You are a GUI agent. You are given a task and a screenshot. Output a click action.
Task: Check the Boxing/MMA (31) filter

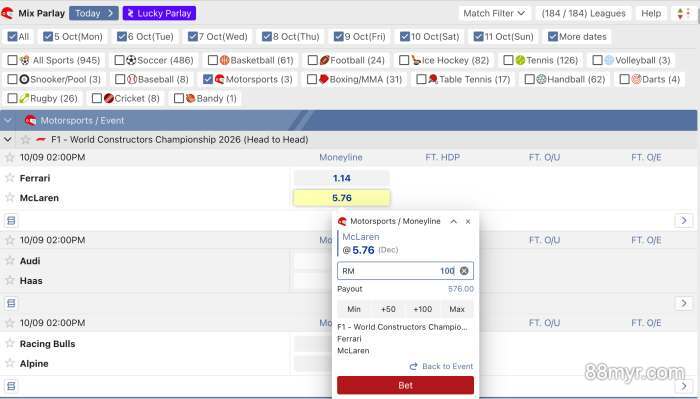pos(312,79)
